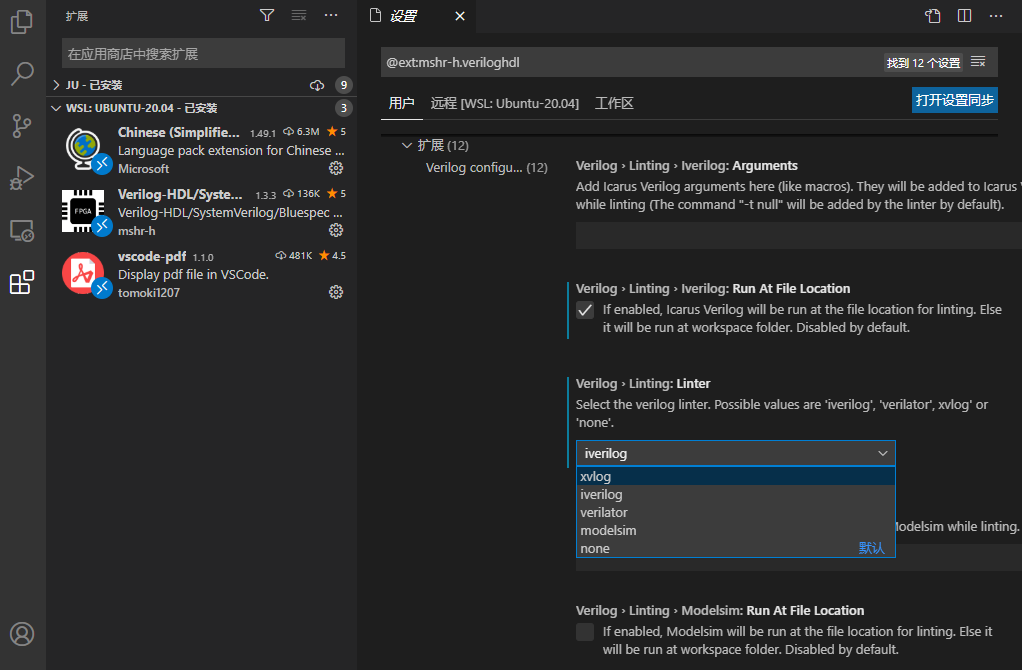Disable Iverilog Run At File Location checkbox
The image size is (1022, 670).
point(585,310)
